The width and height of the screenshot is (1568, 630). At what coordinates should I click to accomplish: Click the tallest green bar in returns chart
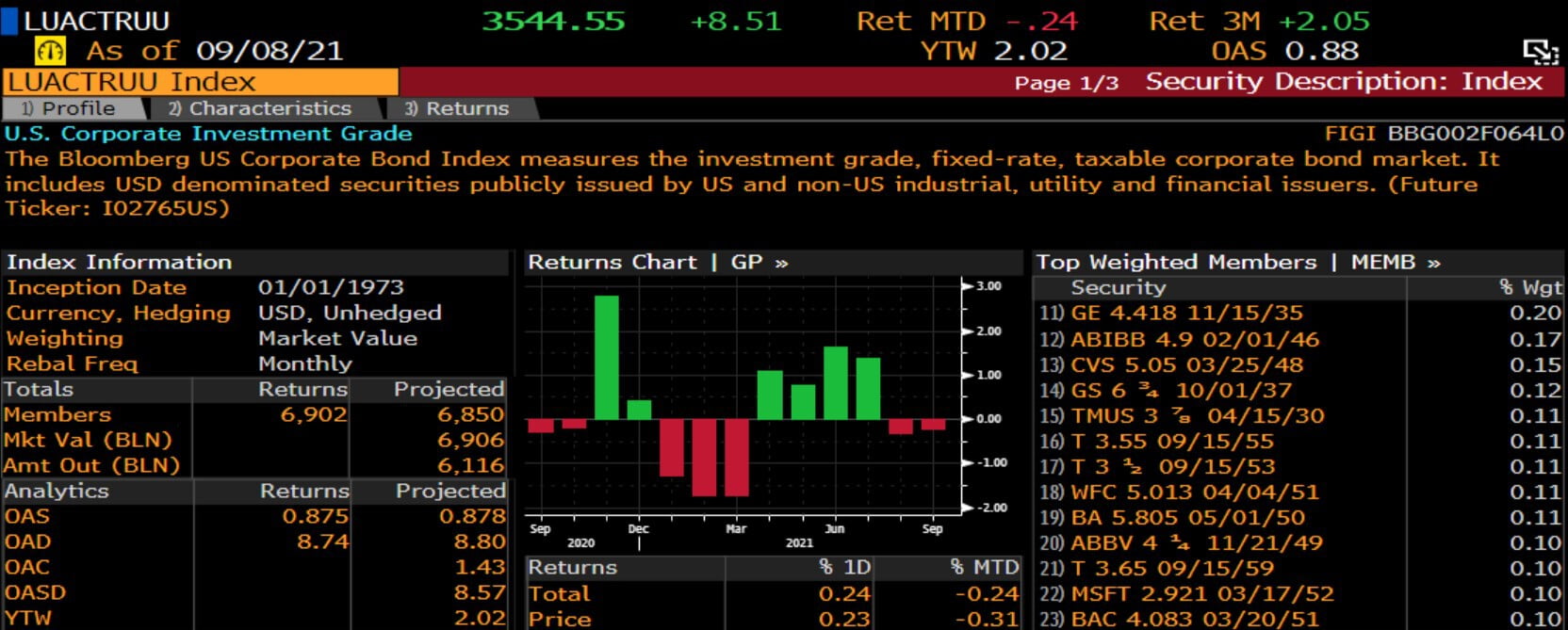point(607,357)
